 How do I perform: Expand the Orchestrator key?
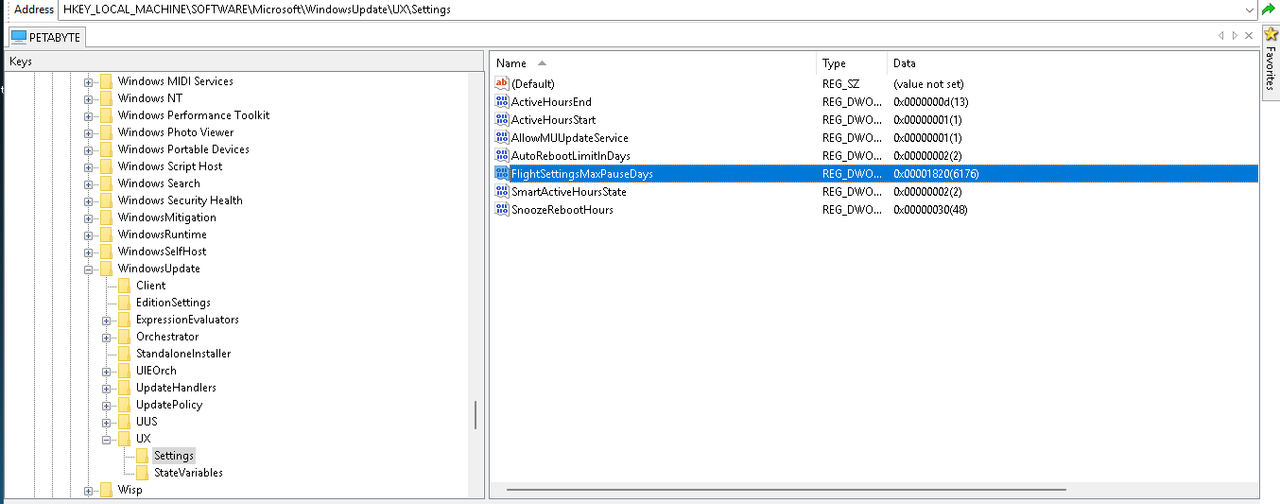click(107, 337)
